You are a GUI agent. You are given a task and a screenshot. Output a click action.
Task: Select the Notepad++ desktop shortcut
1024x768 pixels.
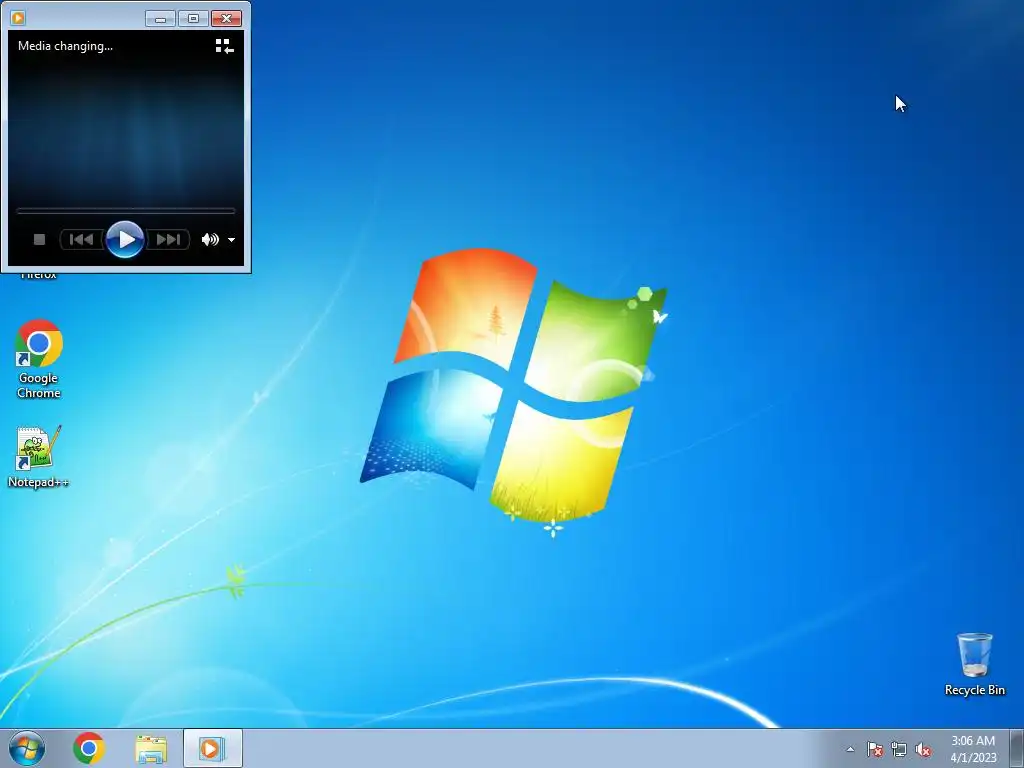click(39, 456)
